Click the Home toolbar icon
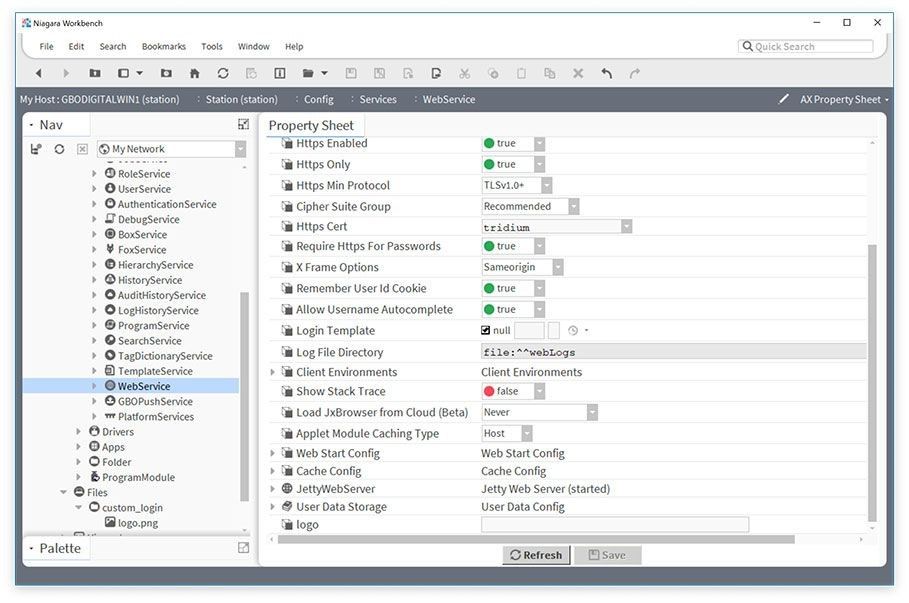Image resolution: width=909 pixels, height=603 pixels. coord(195,73)
